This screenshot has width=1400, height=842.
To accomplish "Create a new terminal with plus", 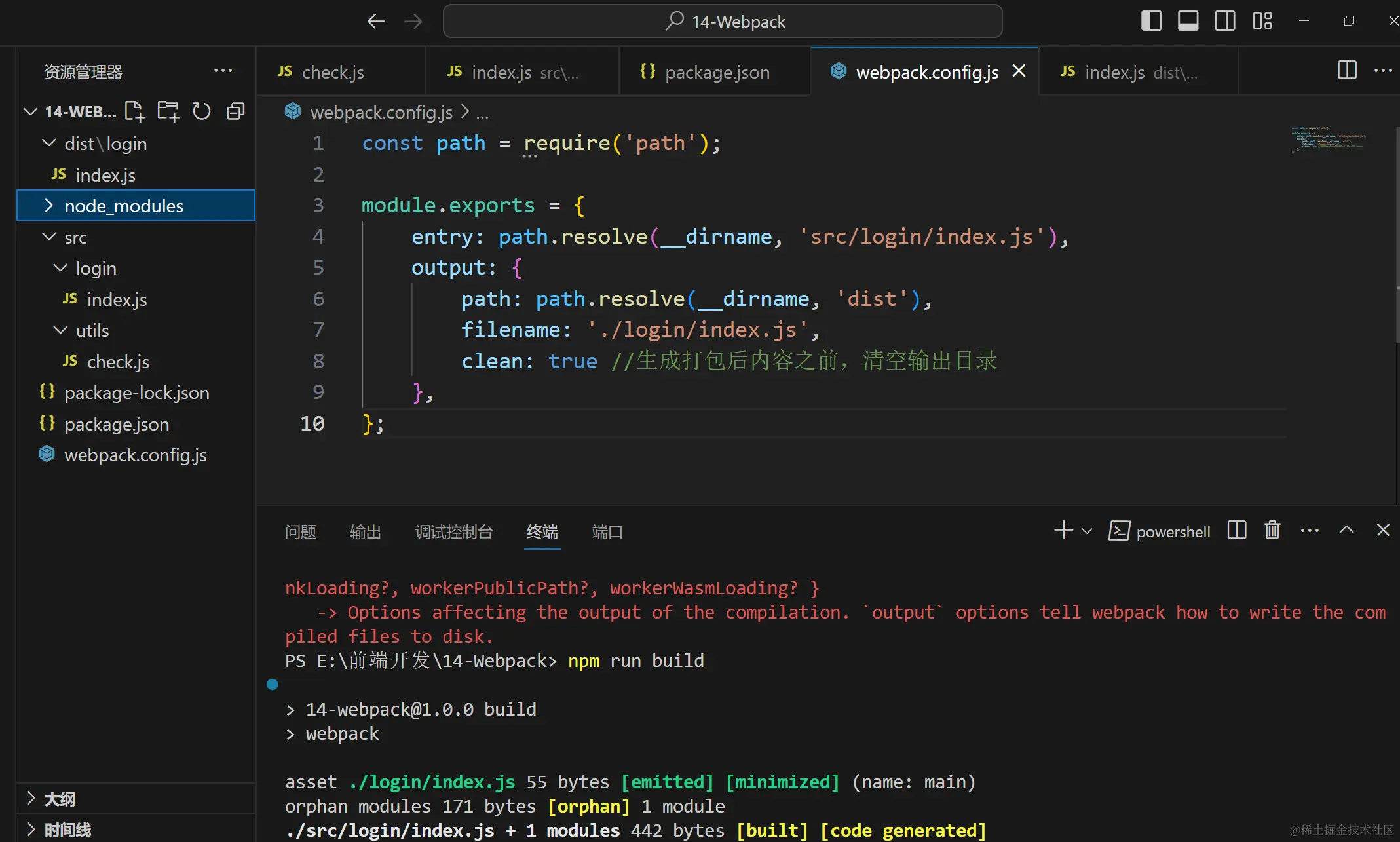I will (x=1063, y=530).
